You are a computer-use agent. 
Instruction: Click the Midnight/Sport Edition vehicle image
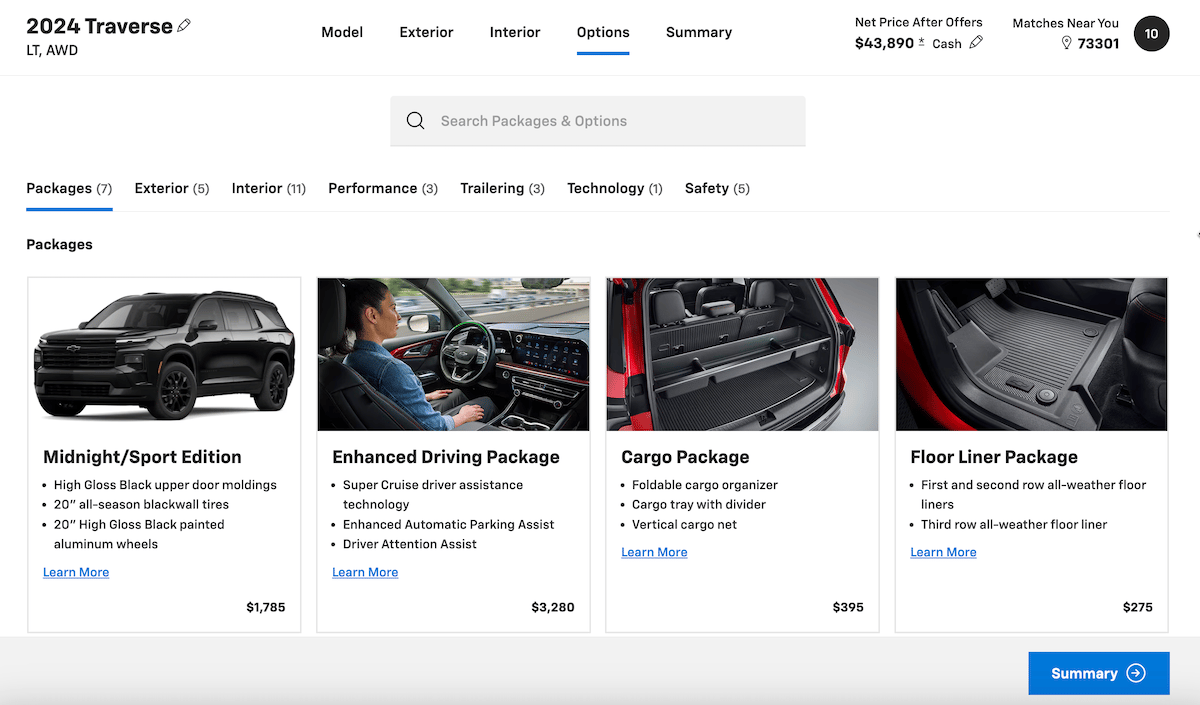164,354
